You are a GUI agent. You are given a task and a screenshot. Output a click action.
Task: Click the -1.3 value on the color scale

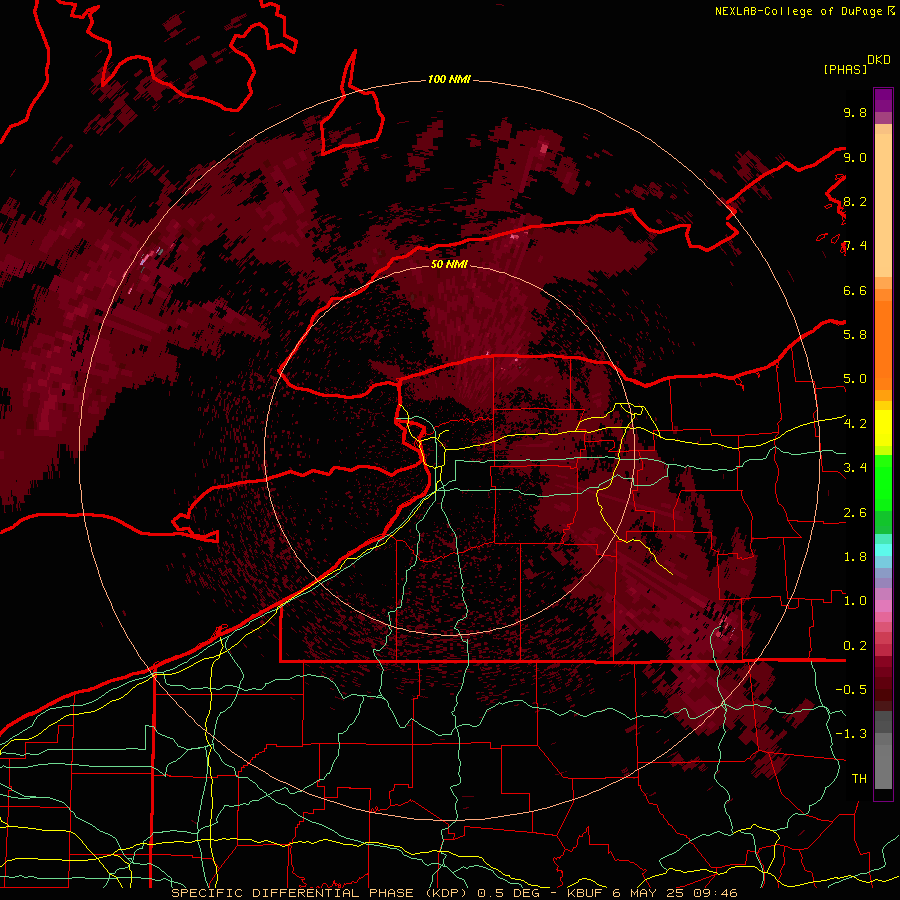[851, 734]
